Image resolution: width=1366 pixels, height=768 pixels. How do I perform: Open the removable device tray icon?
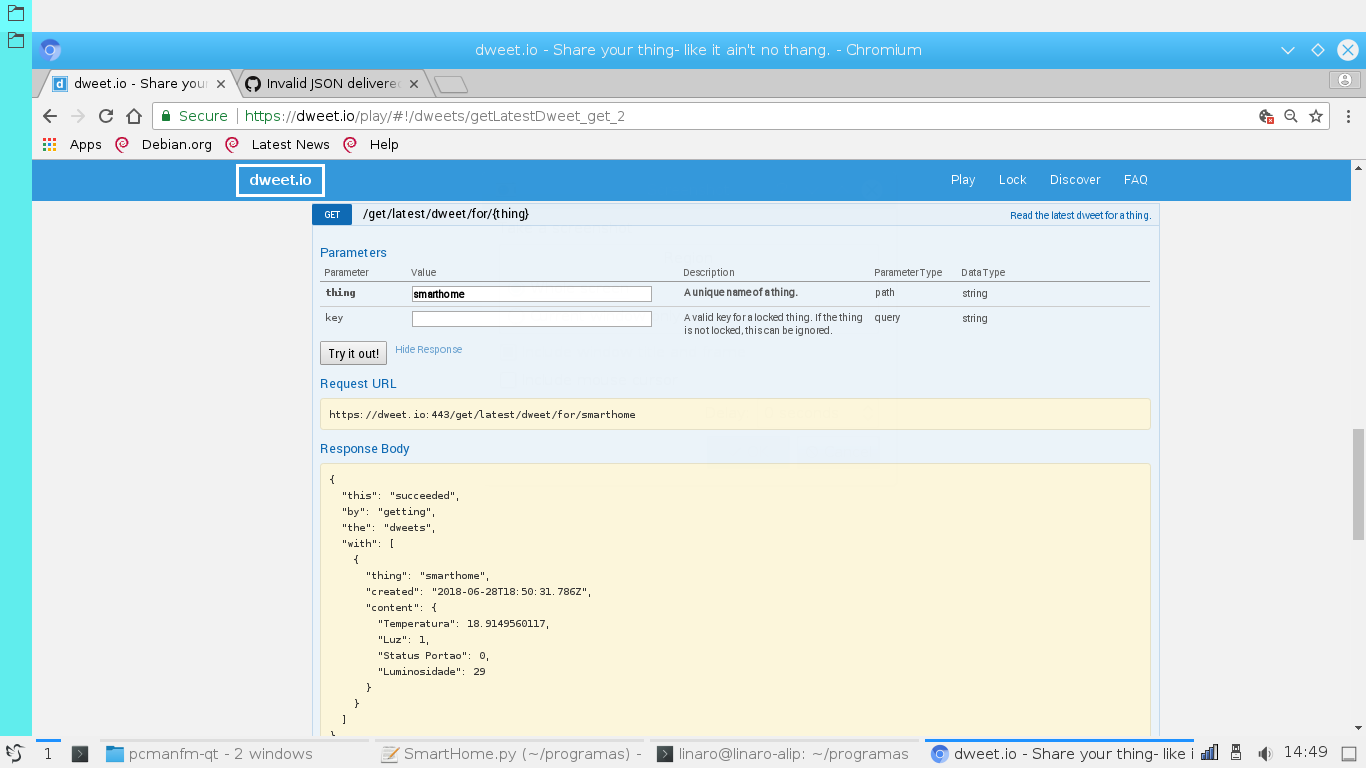(1236, 753)
